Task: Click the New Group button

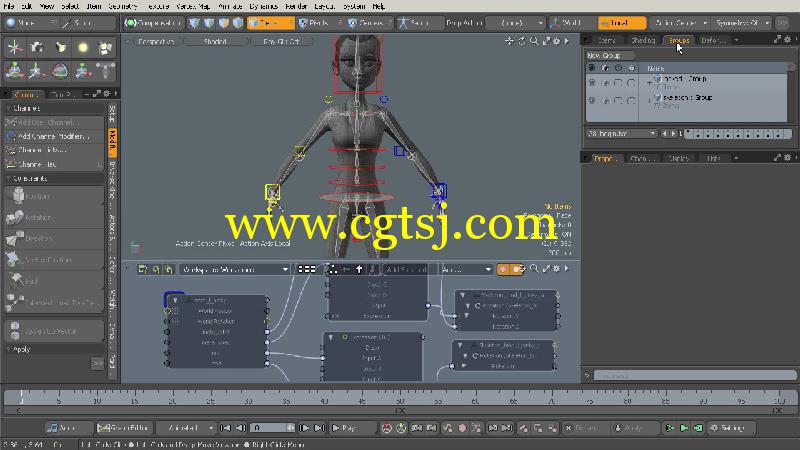Action: click(x=610, y=55)
